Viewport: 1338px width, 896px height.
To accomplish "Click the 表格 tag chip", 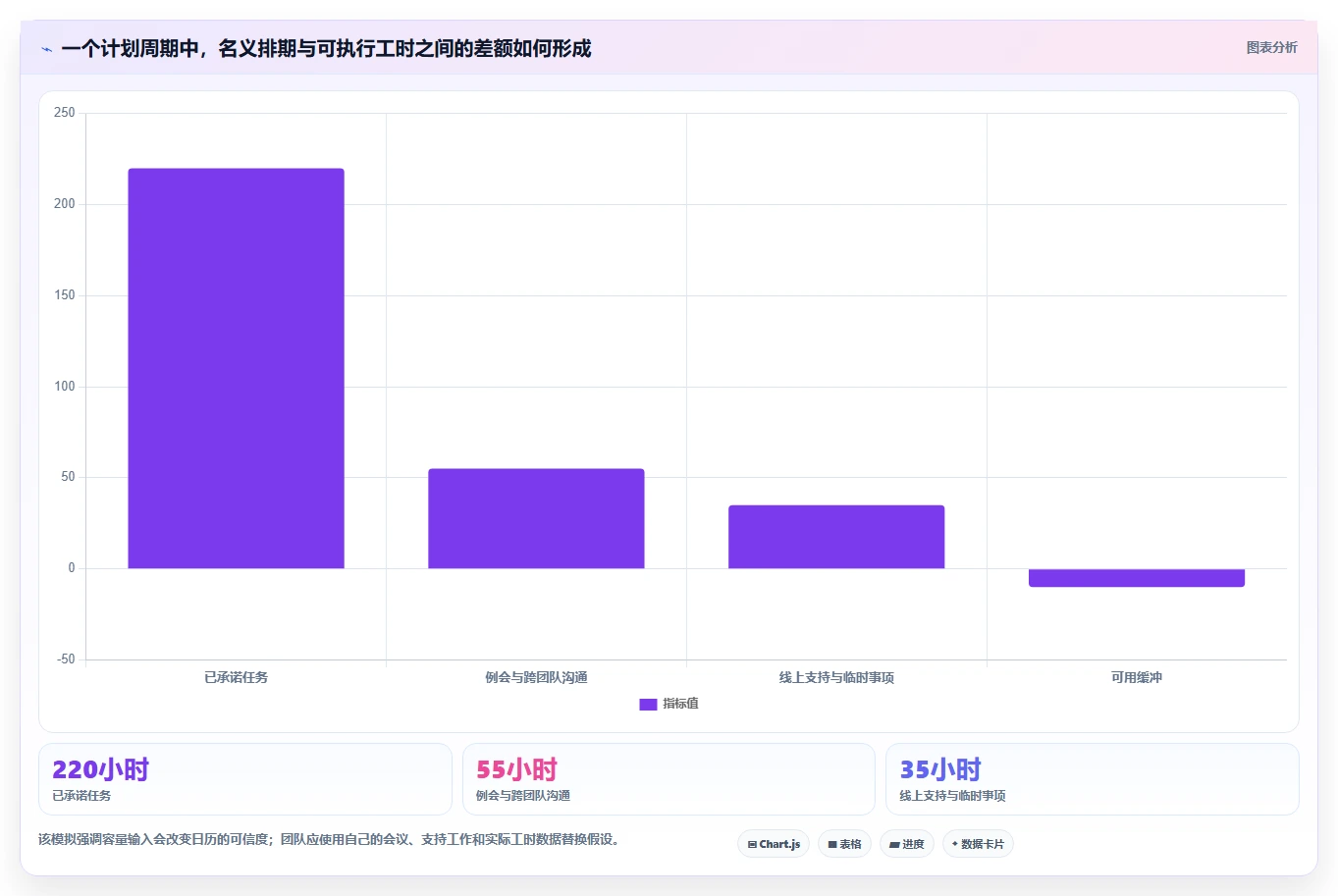I will pyautogui.click(x=844, y=844).
